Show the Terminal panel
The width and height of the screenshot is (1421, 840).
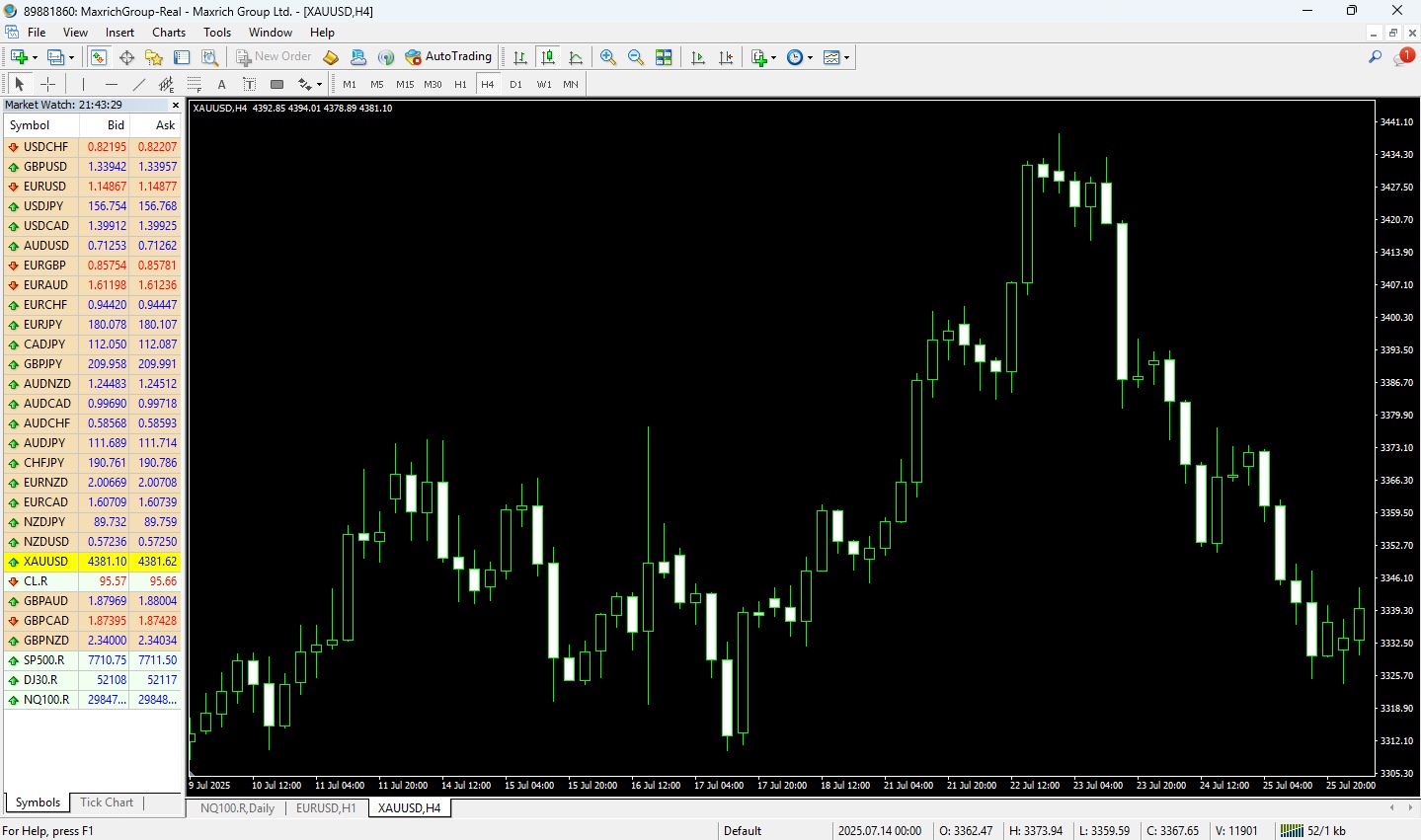182,57
